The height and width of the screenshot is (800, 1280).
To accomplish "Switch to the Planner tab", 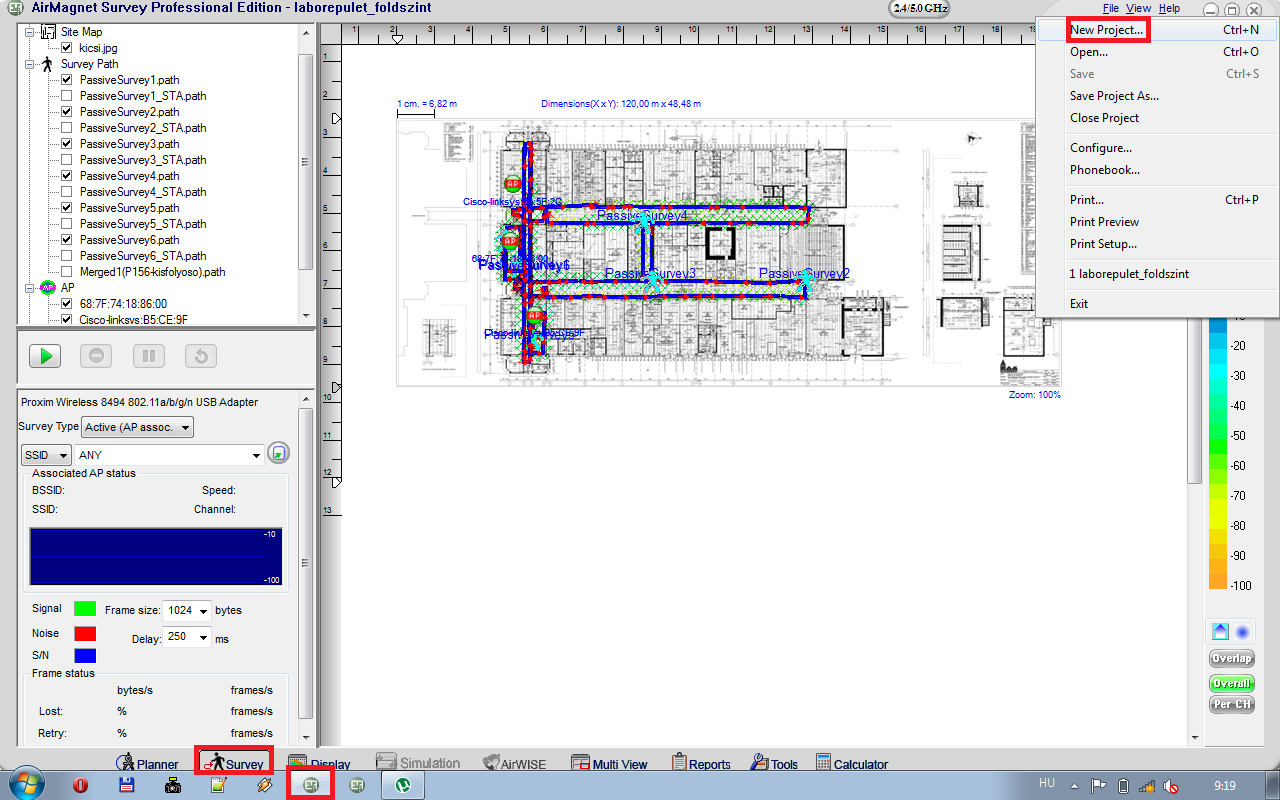I will click(147, 764).
